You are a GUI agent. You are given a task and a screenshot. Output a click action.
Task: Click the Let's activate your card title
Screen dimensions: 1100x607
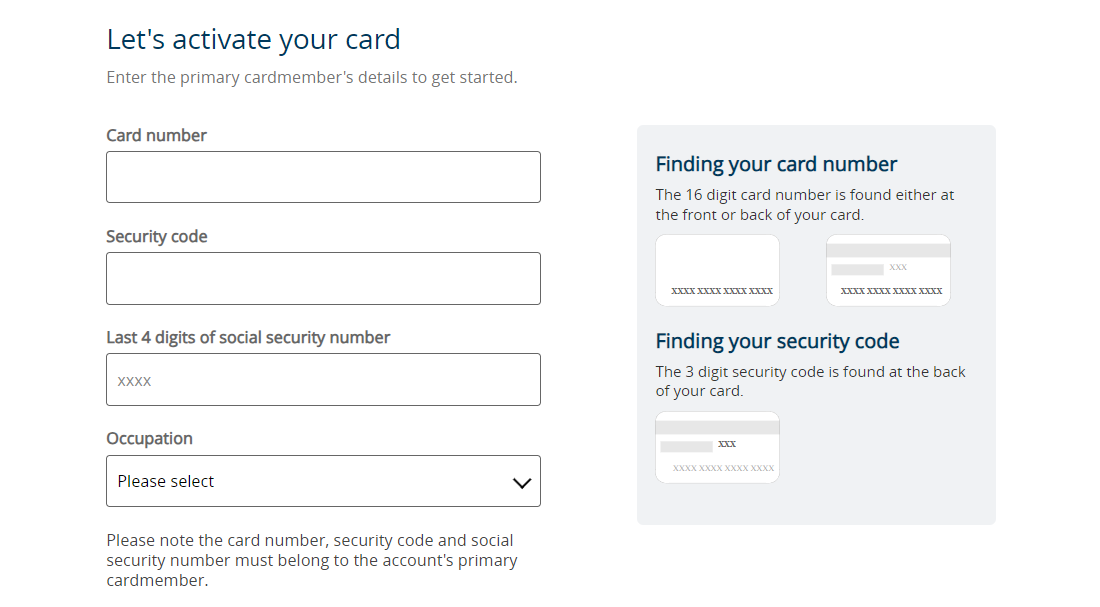pos(254,39)
